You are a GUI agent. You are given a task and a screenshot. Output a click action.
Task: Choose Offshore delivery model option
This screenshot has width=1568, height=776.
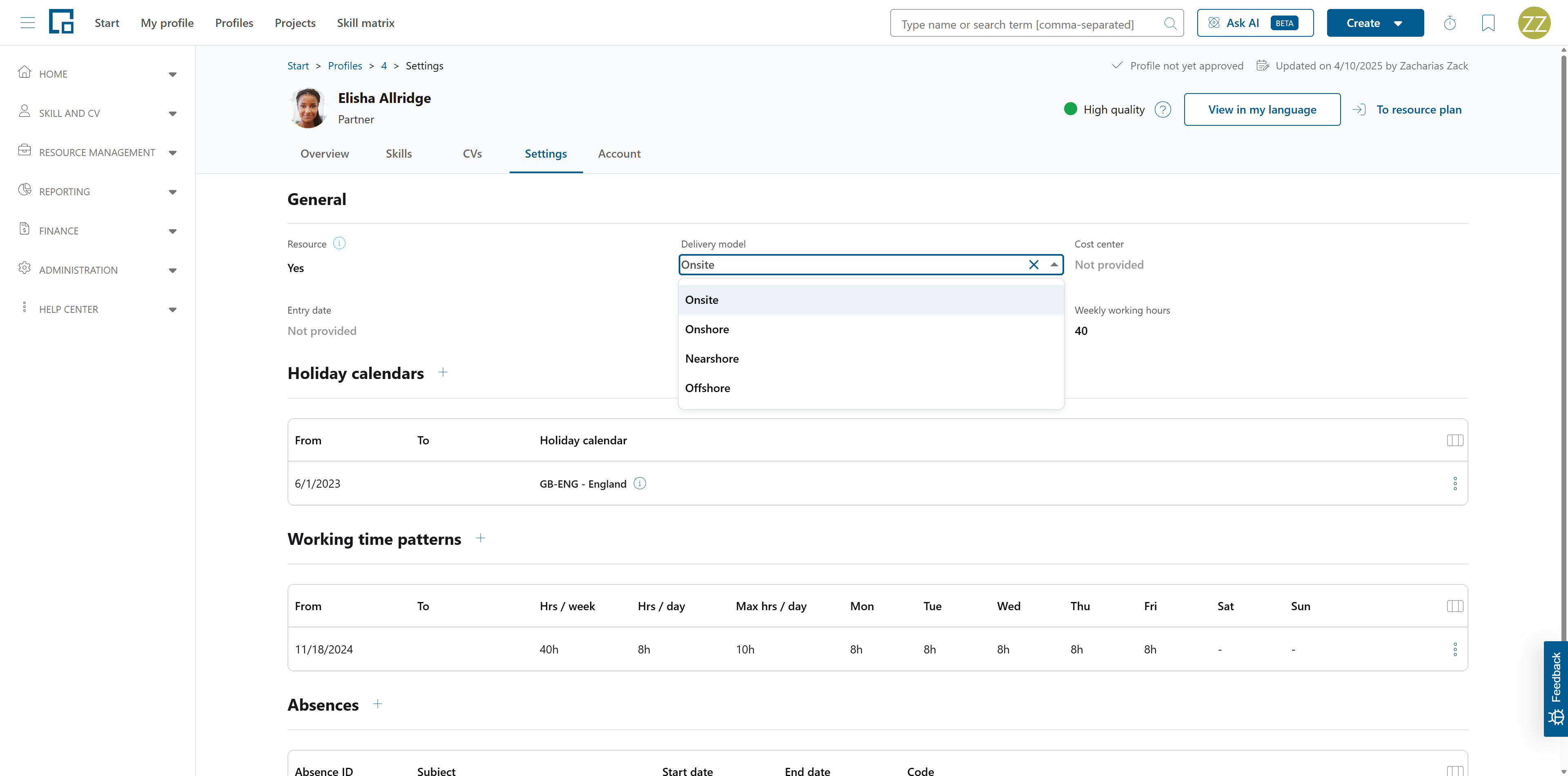[x=871, y=388]
